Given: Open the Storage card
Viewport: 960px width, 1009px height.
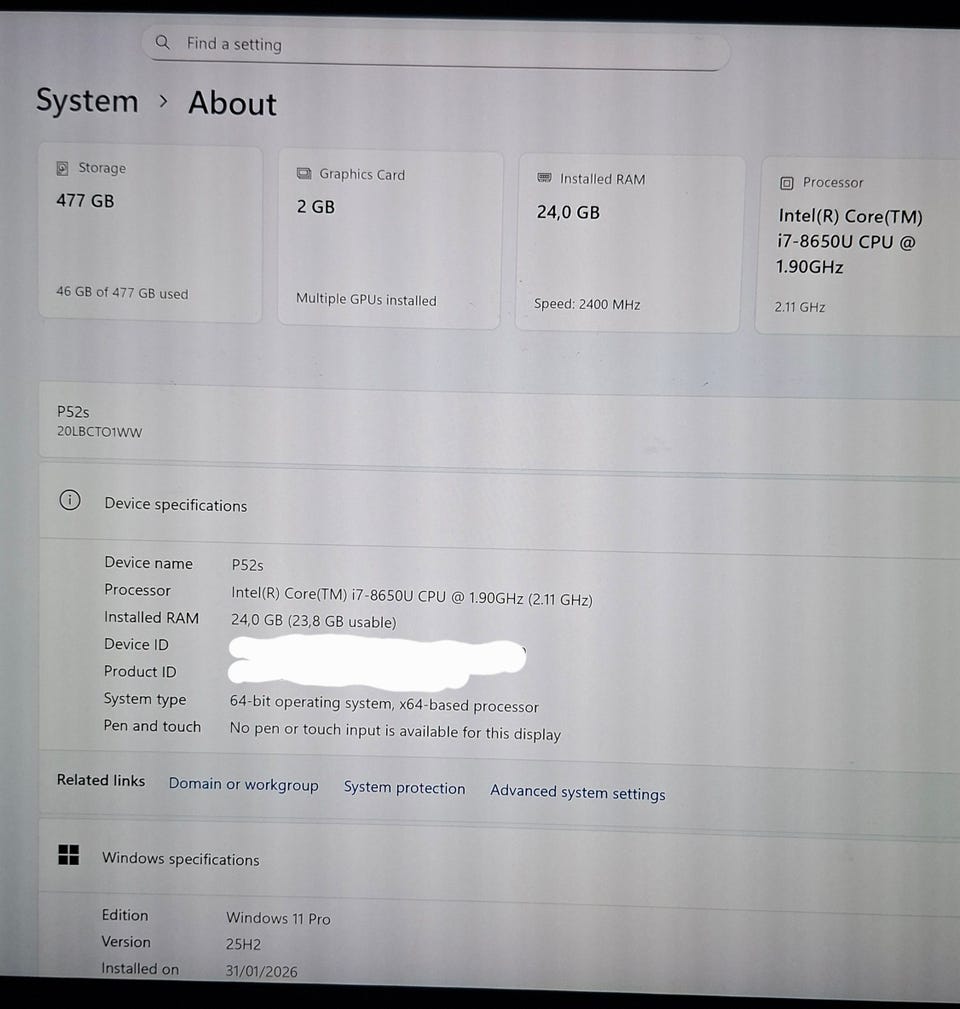Looking at the screenshot, I should [151, 233].
